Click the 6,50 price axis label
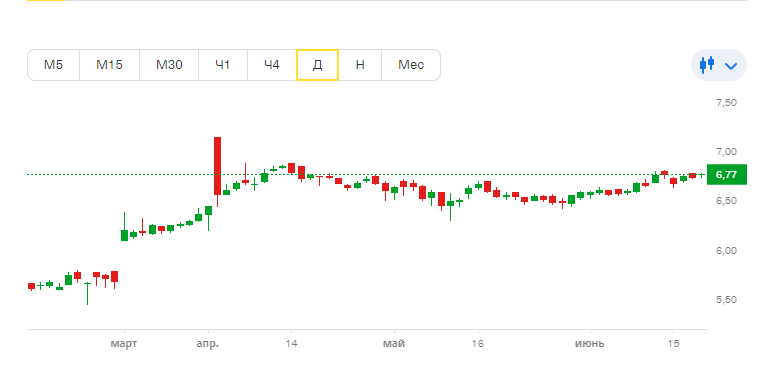 [726, 201]
